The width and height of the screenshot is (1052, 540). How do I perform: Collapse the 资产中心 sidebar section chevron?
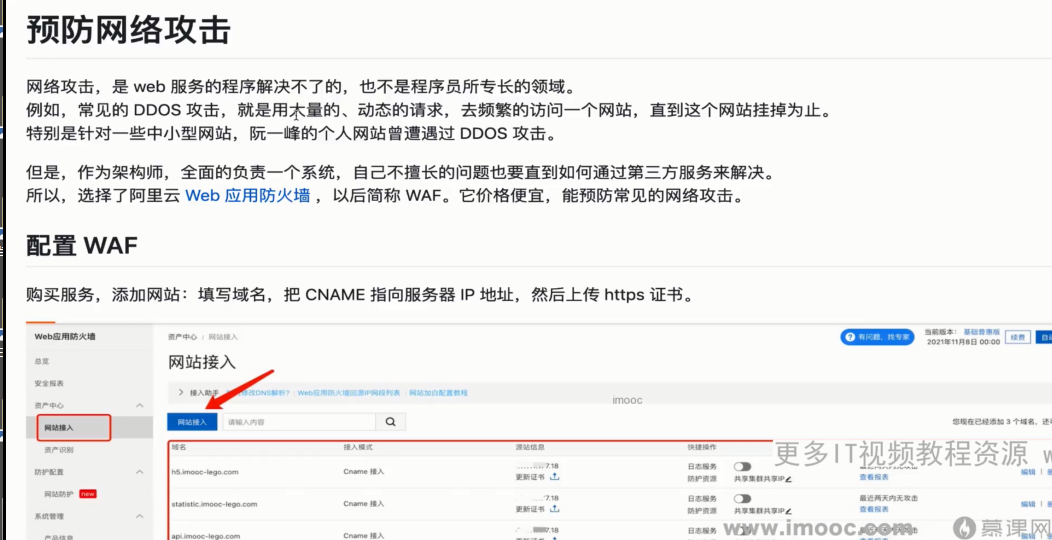(140, 405)
